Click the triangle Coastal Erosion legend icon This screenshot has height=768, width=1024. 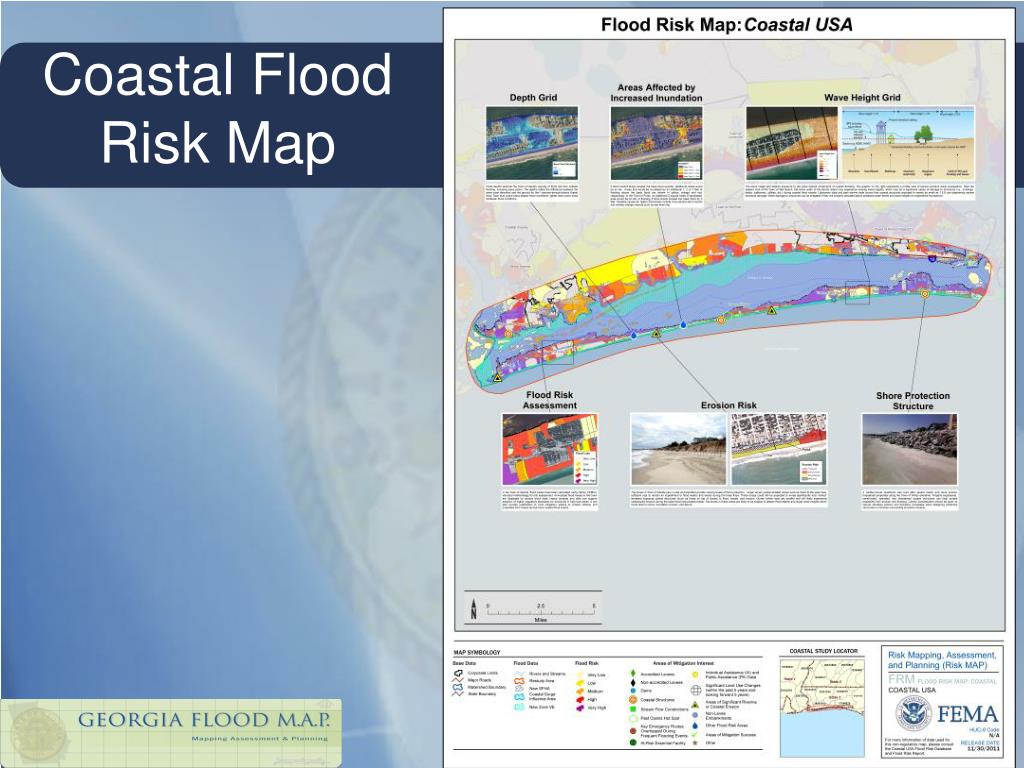coord(695,705)
